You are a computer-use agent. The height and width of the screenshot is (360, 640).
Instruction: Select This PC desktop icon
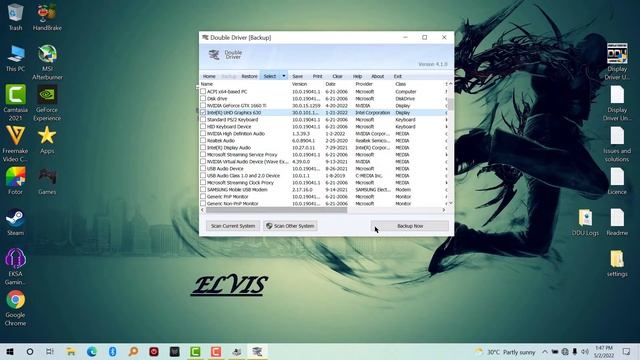[x=16, y=58]
